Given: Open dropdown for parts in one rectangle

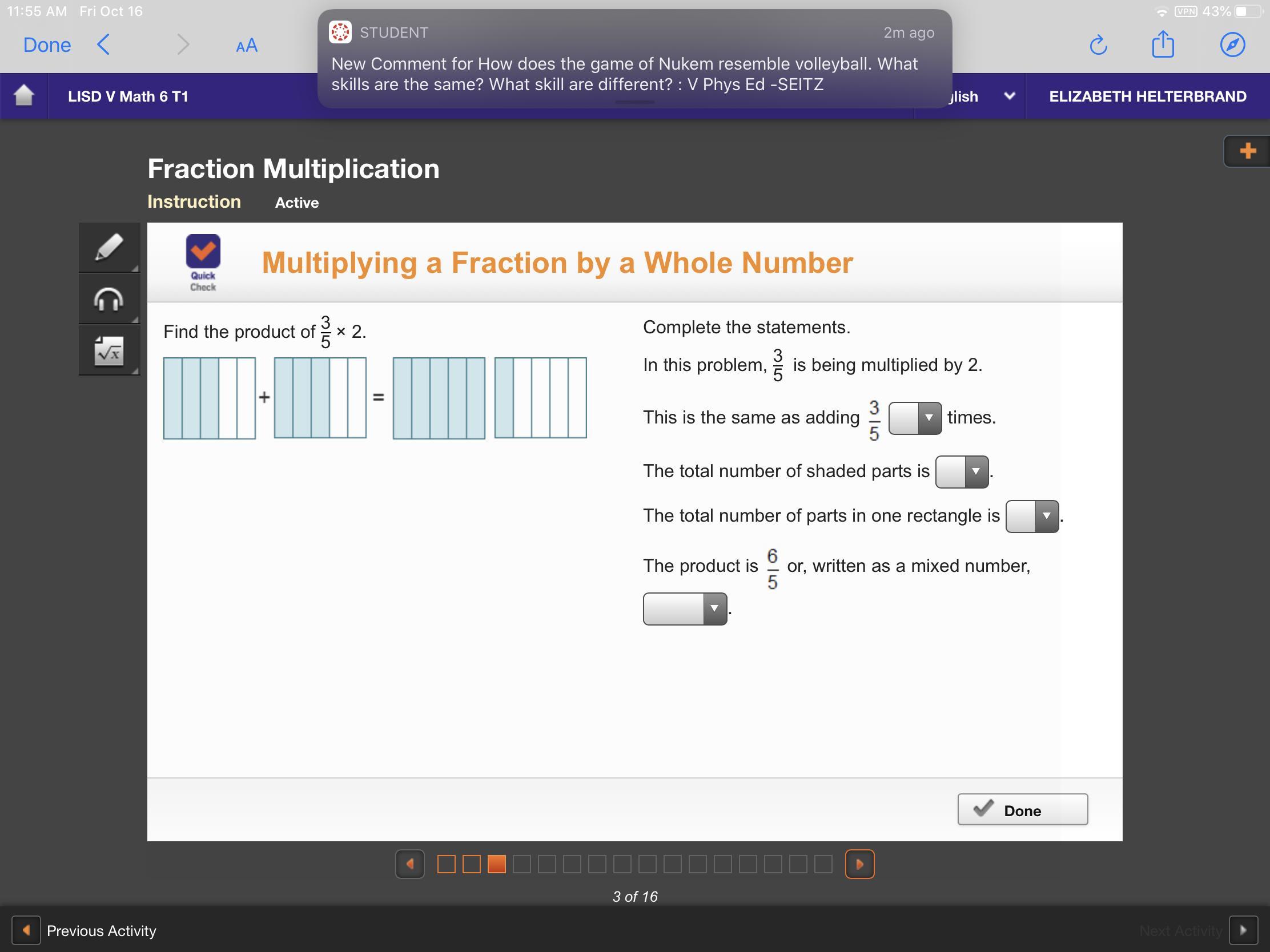Looking at the screenshot, I should point(1032,517).
